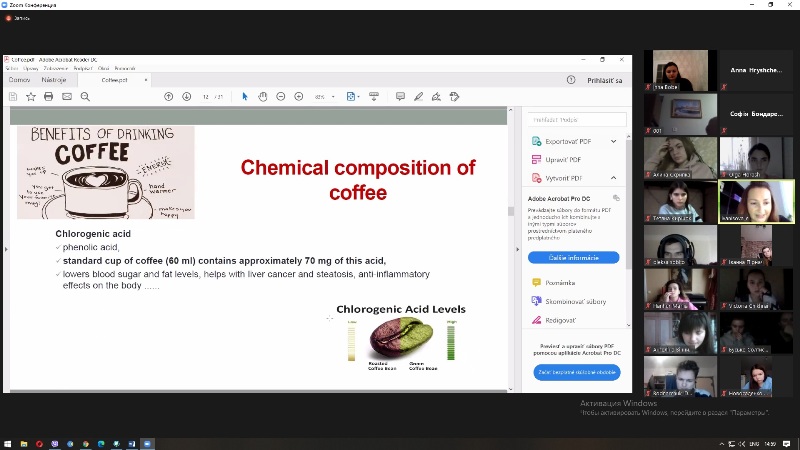Click the Ďalšie informácie blue button
Image resolution: width=800 pixels, height=450 pixels.
(x=573, y=258)
